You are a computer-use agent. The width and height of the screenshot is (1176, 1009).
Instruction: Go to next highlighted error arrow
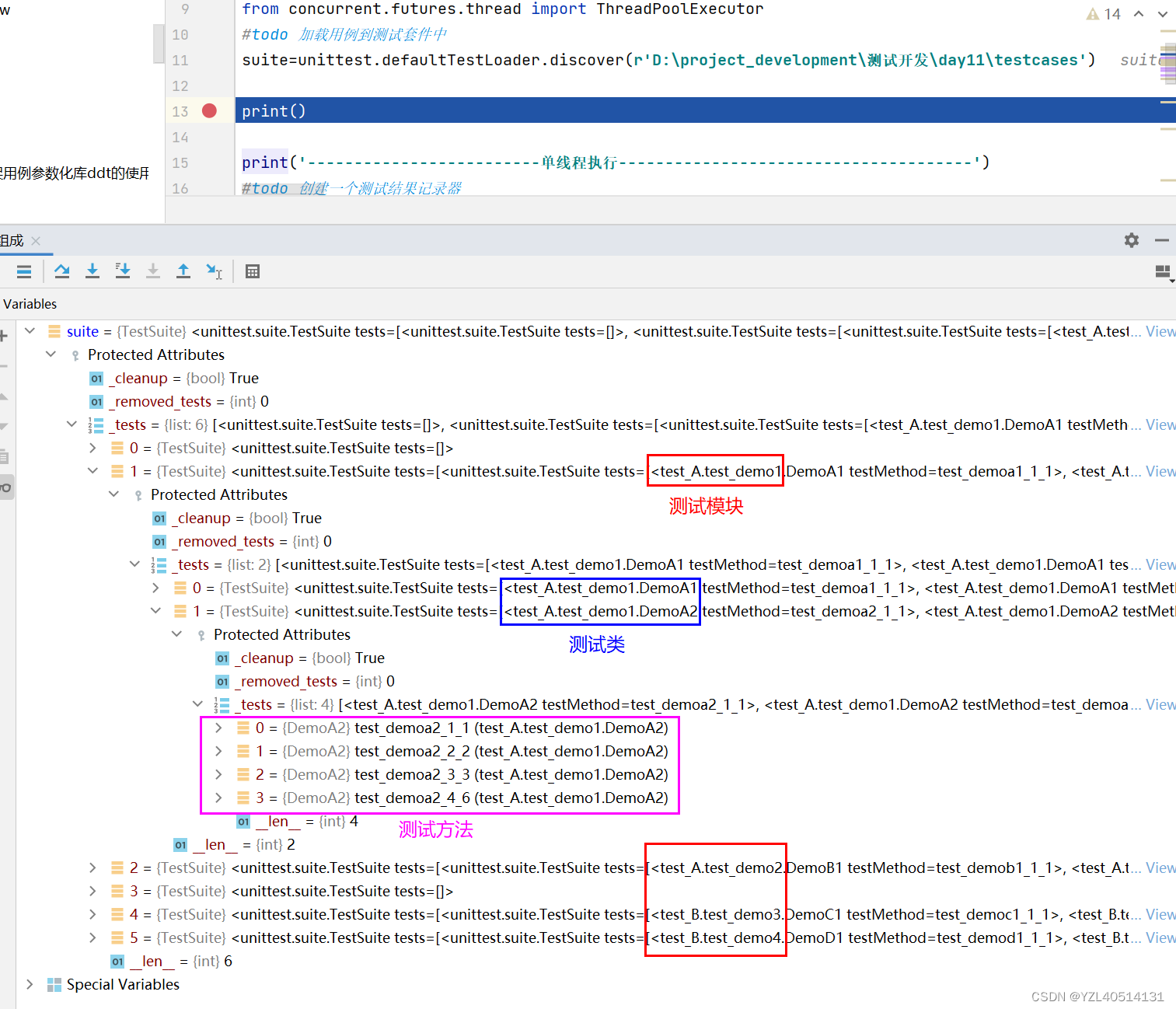click(x=1163, y=14)
